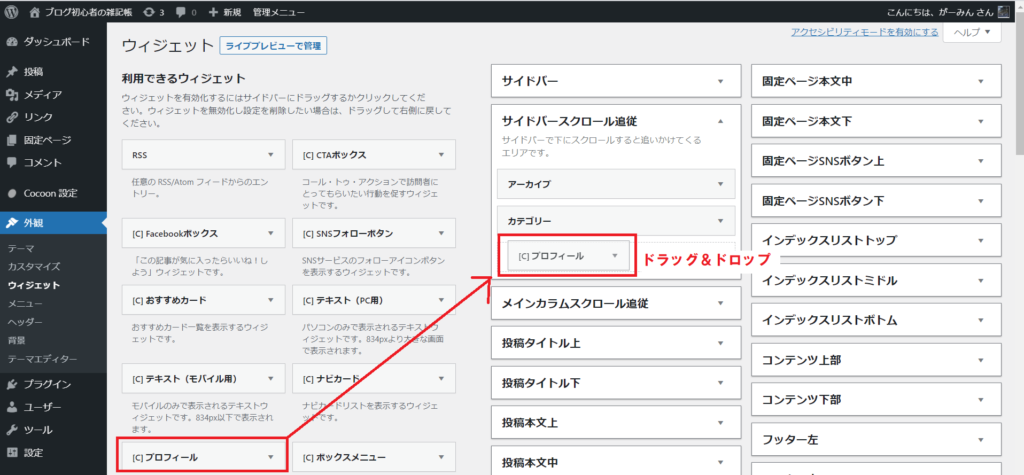Click the メディア icon in the sidebar

click(x=12, y=95)
